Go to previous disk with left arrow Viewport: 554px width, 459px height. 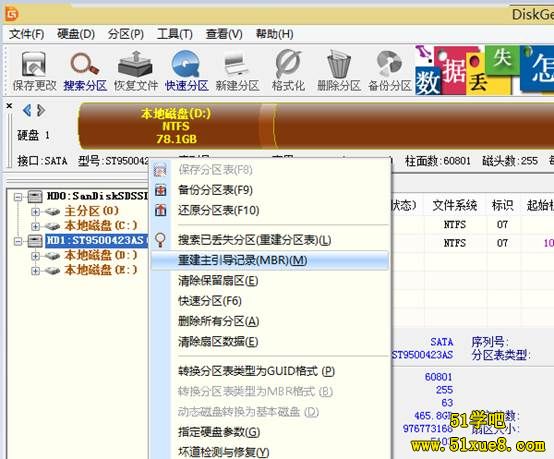tap(27, 111)
